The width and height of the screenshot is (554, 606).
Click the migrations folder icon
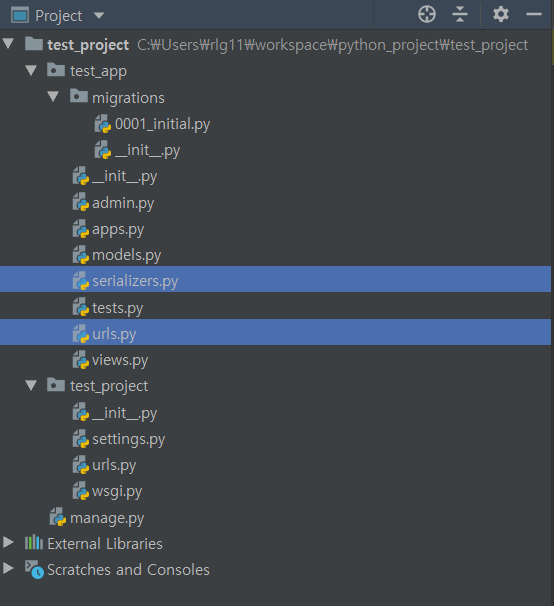click(x=78, y=96)
